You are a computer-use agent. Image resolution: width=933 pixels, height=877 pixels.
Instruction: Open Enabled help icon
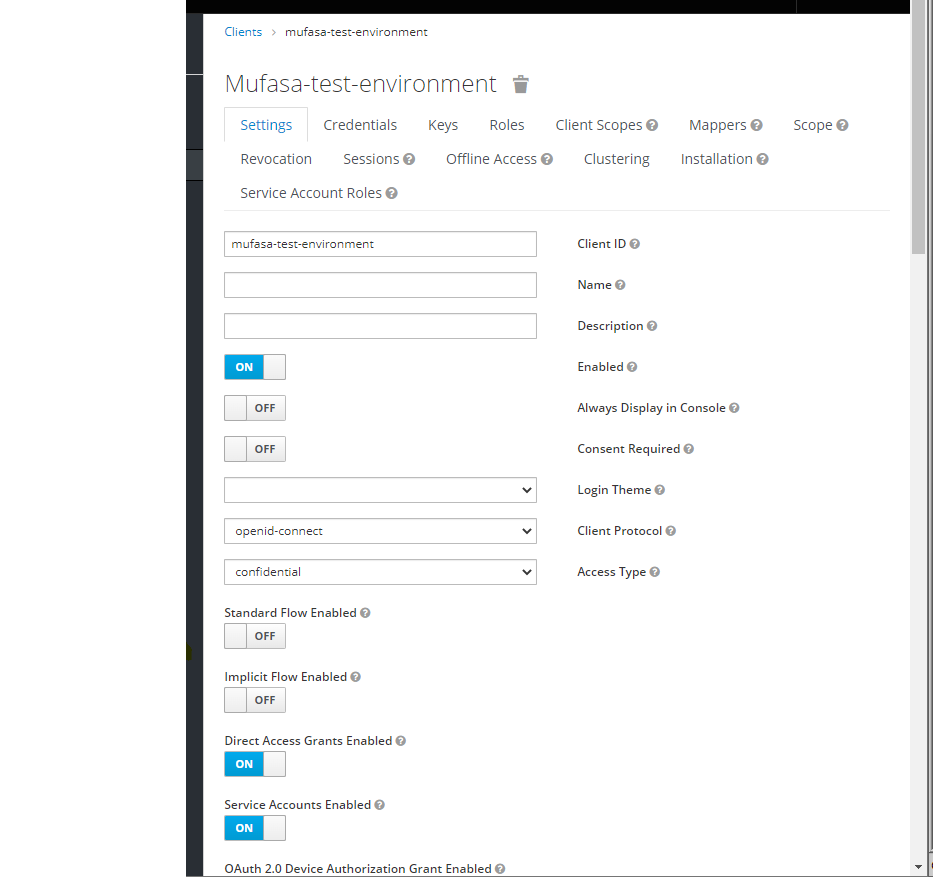[632, 367]
